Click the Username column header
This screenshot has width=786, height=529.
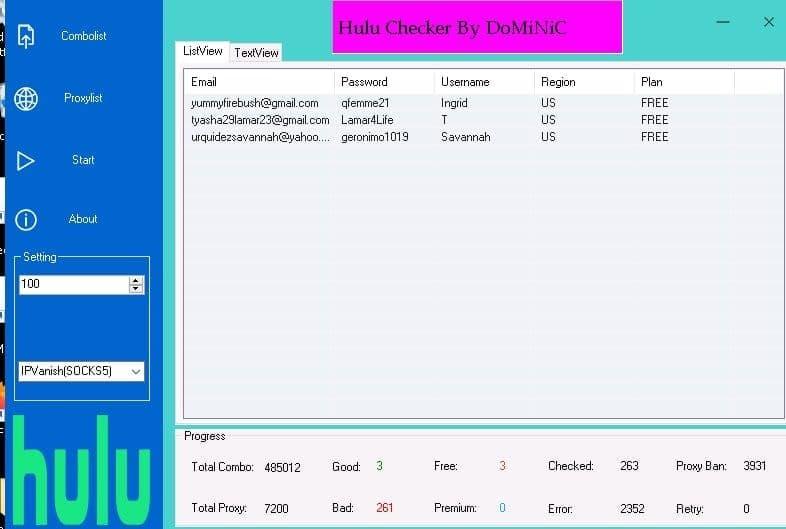coord(484,82)
